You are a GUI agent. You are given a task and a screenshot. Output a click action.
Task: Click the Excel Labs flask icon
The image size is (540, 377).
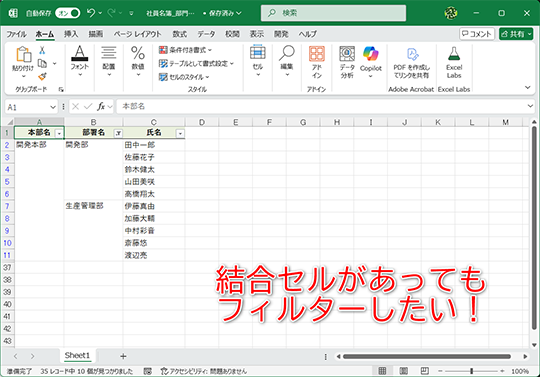pyautogui.click(x=454, y=54)
